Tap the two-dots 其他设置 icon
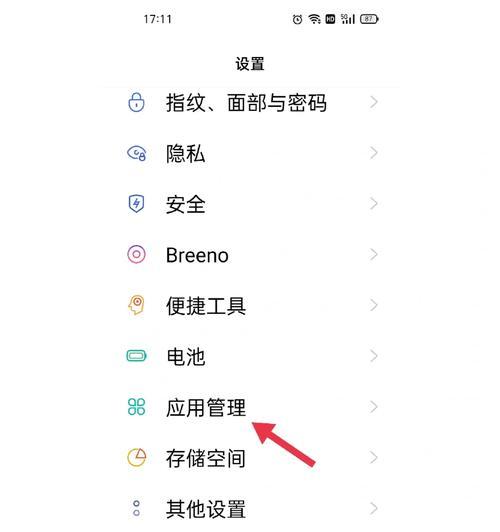The image size is (500, 532). [136, 508]
